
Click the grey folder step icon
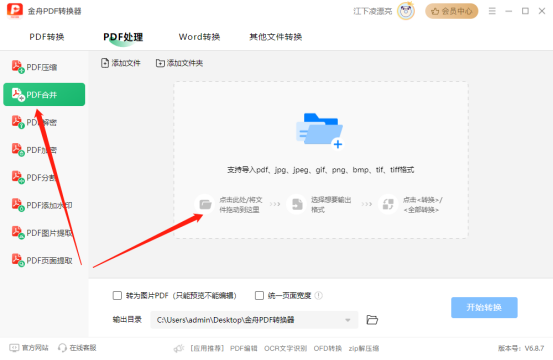point(205,204)
